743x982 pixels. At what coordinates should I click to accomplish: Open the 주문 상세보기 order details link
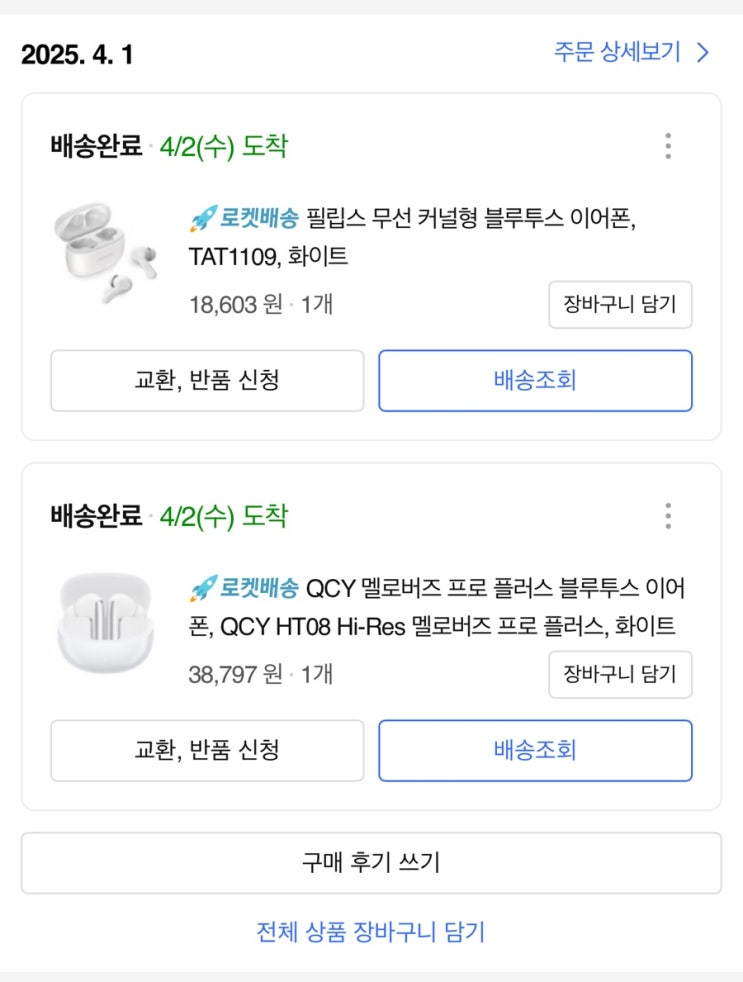point(617,52)
